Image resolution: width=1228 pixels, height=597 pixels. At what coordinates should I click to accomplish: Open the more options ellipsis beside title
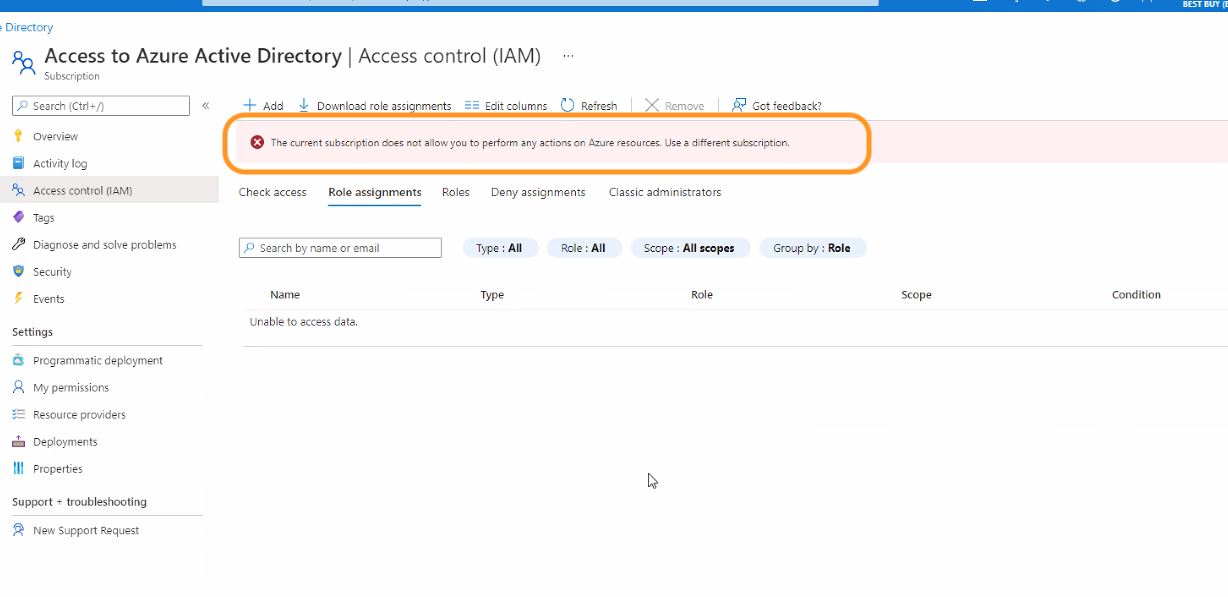point(568,56)
